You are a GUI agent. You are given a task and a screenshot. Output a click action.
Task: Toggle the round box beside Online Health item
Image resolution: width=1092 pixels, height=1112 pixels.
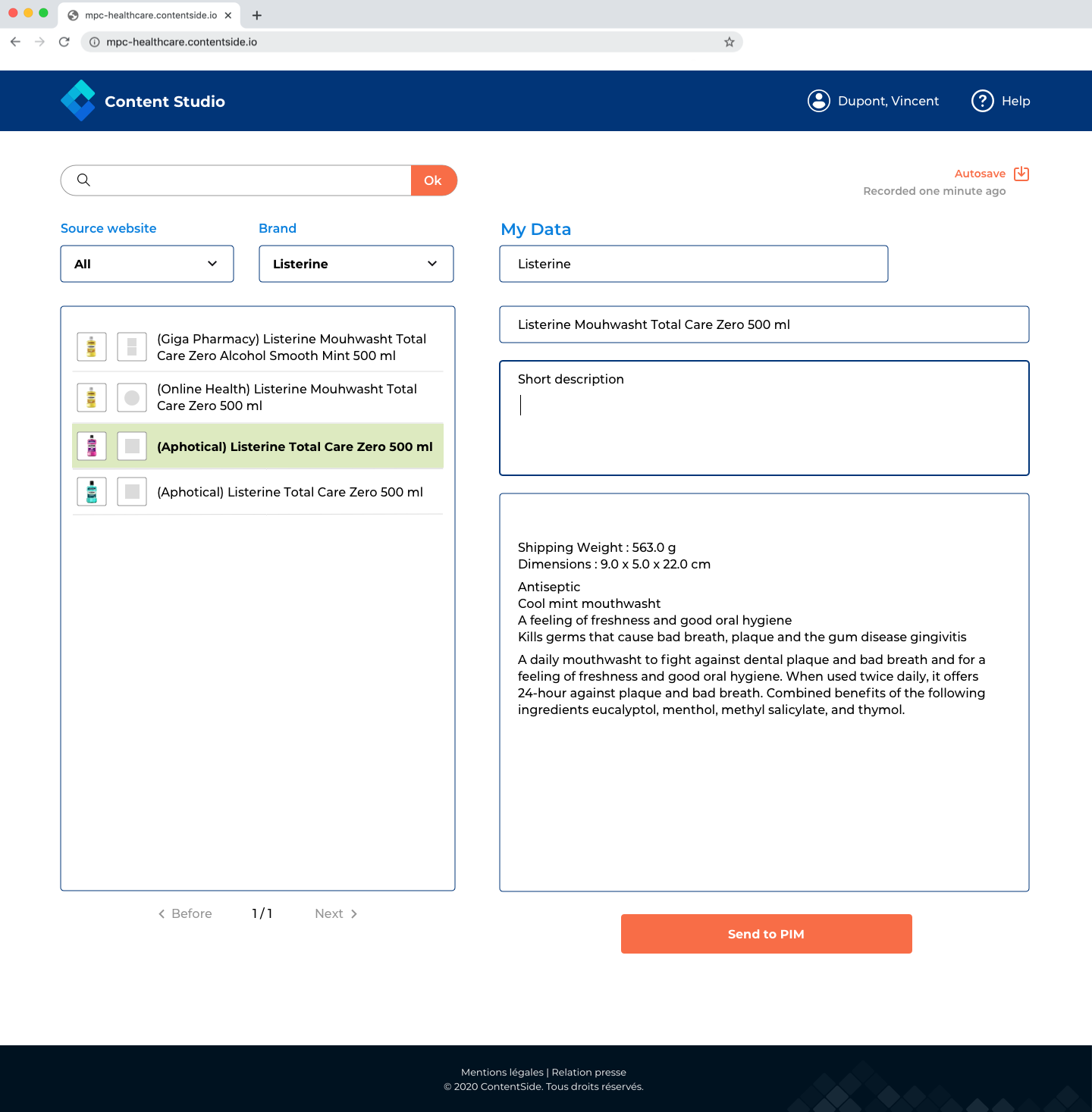pyautogui.click(x=132, y=397)
